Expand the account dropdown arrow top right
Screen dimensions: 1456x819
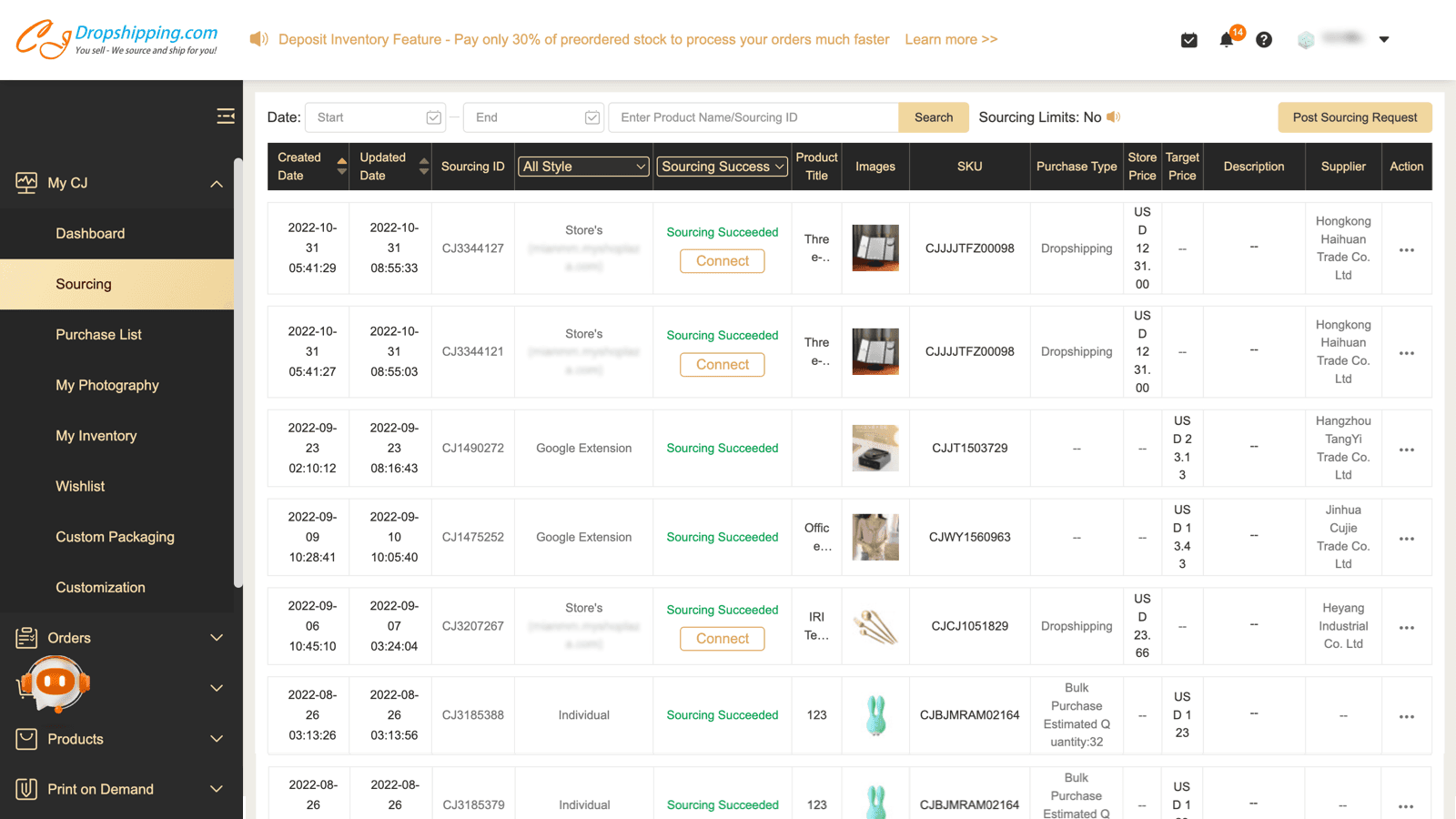click(x=1384, y=39)
